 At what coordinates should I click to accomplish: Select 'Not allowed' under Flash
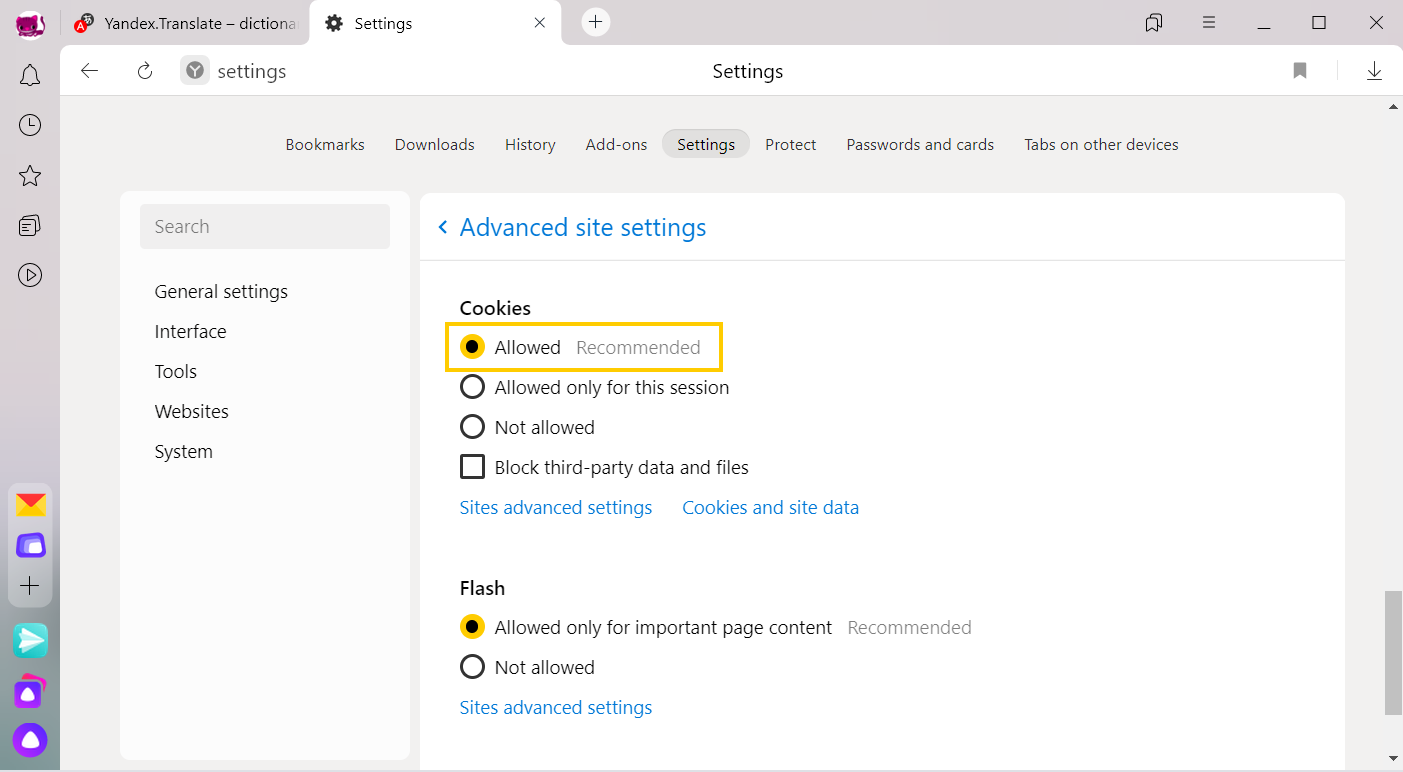pos(472,667)
